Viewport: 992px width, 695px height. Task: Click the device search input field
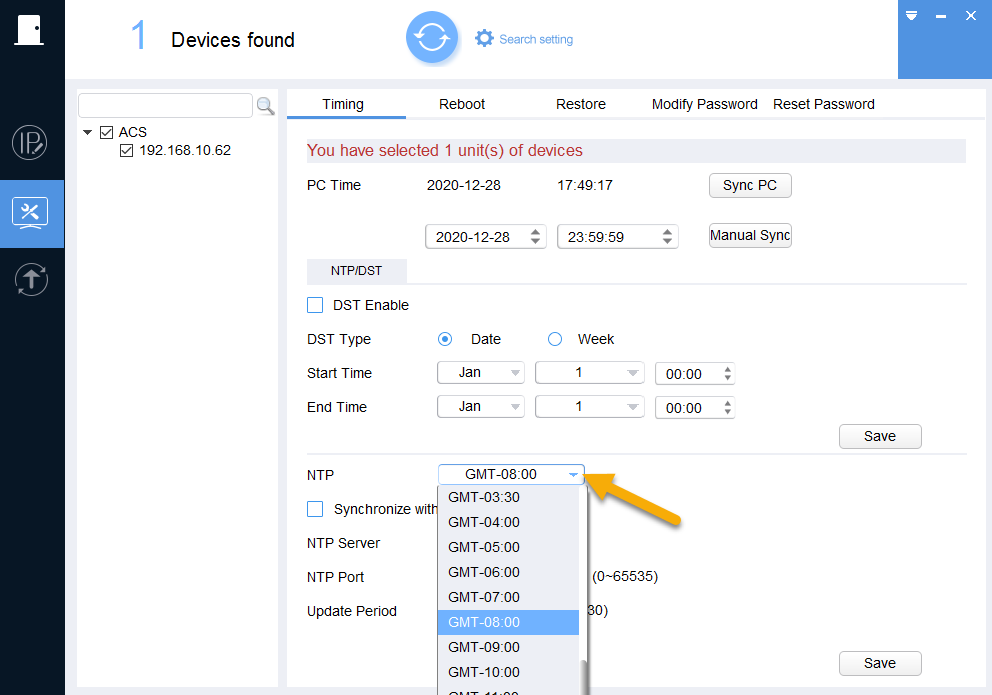click(x=165, y=106)
